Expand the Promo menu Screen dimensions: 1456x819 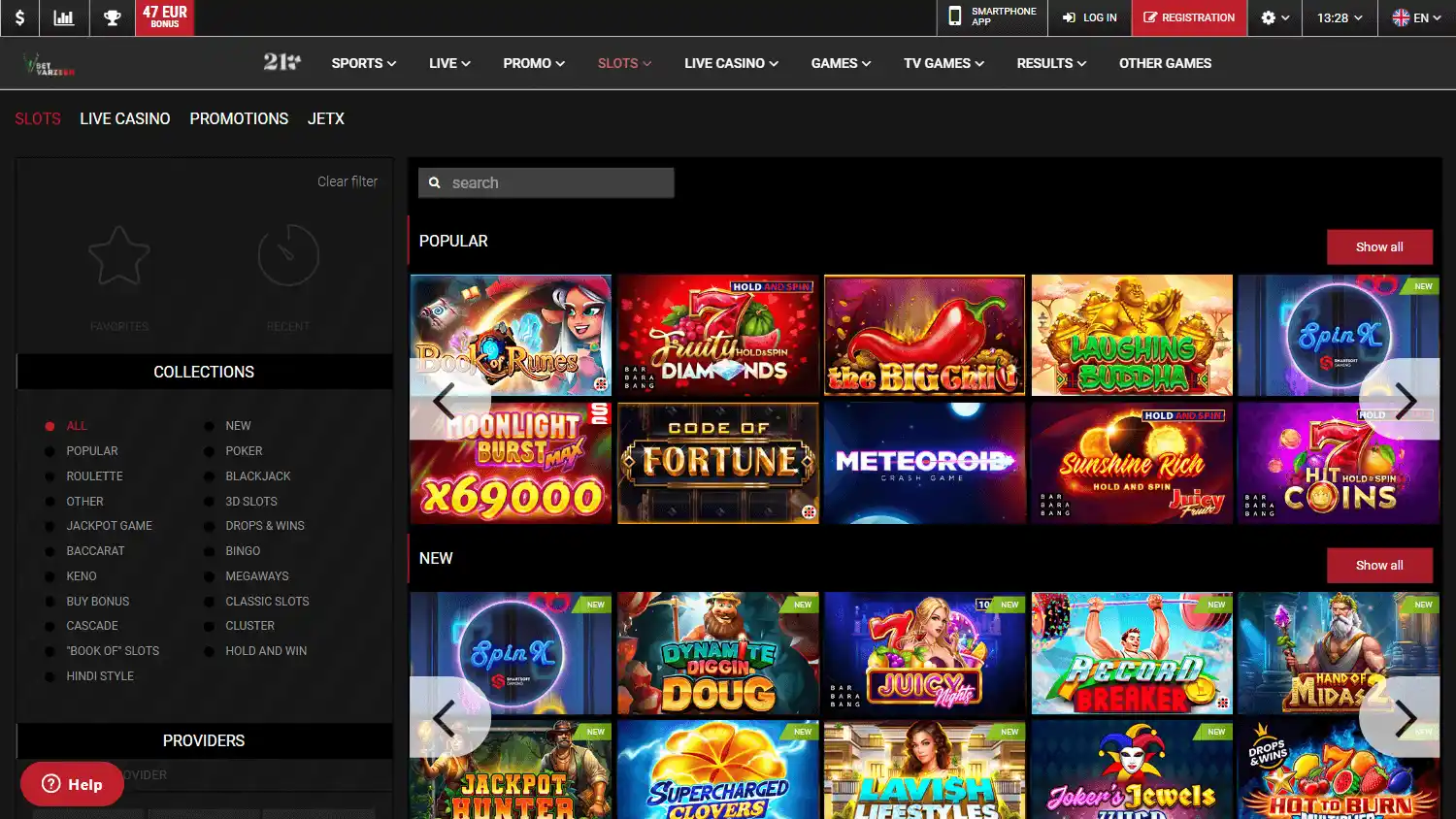(534, 63)
